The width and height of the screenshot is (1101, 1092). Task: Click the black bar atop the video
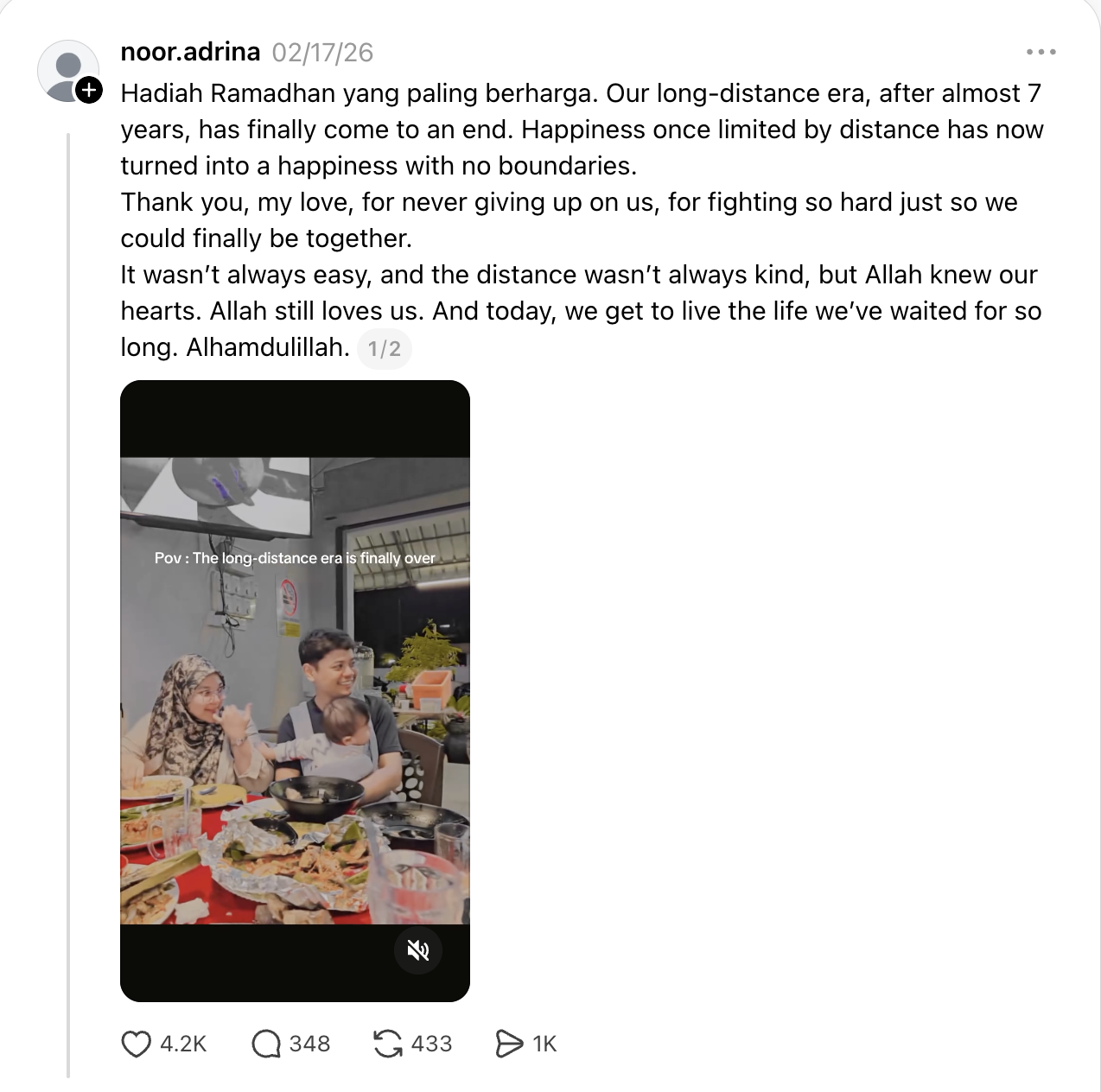tap(295, 419)
